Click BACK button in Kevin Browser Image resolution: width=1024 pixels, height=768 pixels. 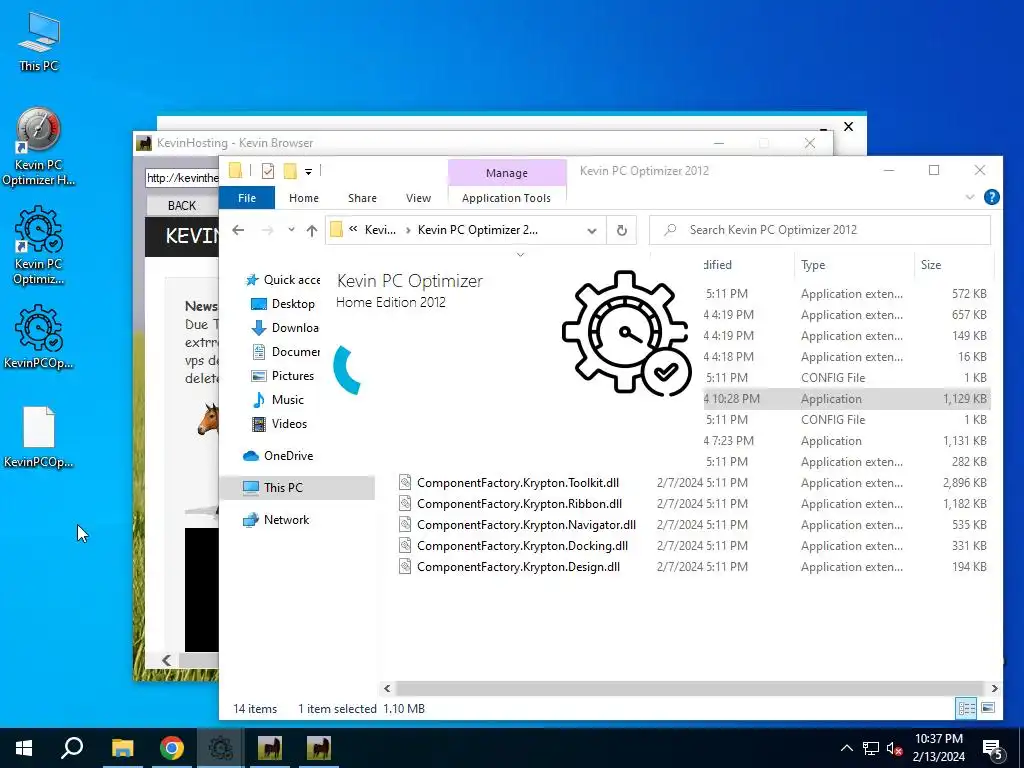pos(182,206)
